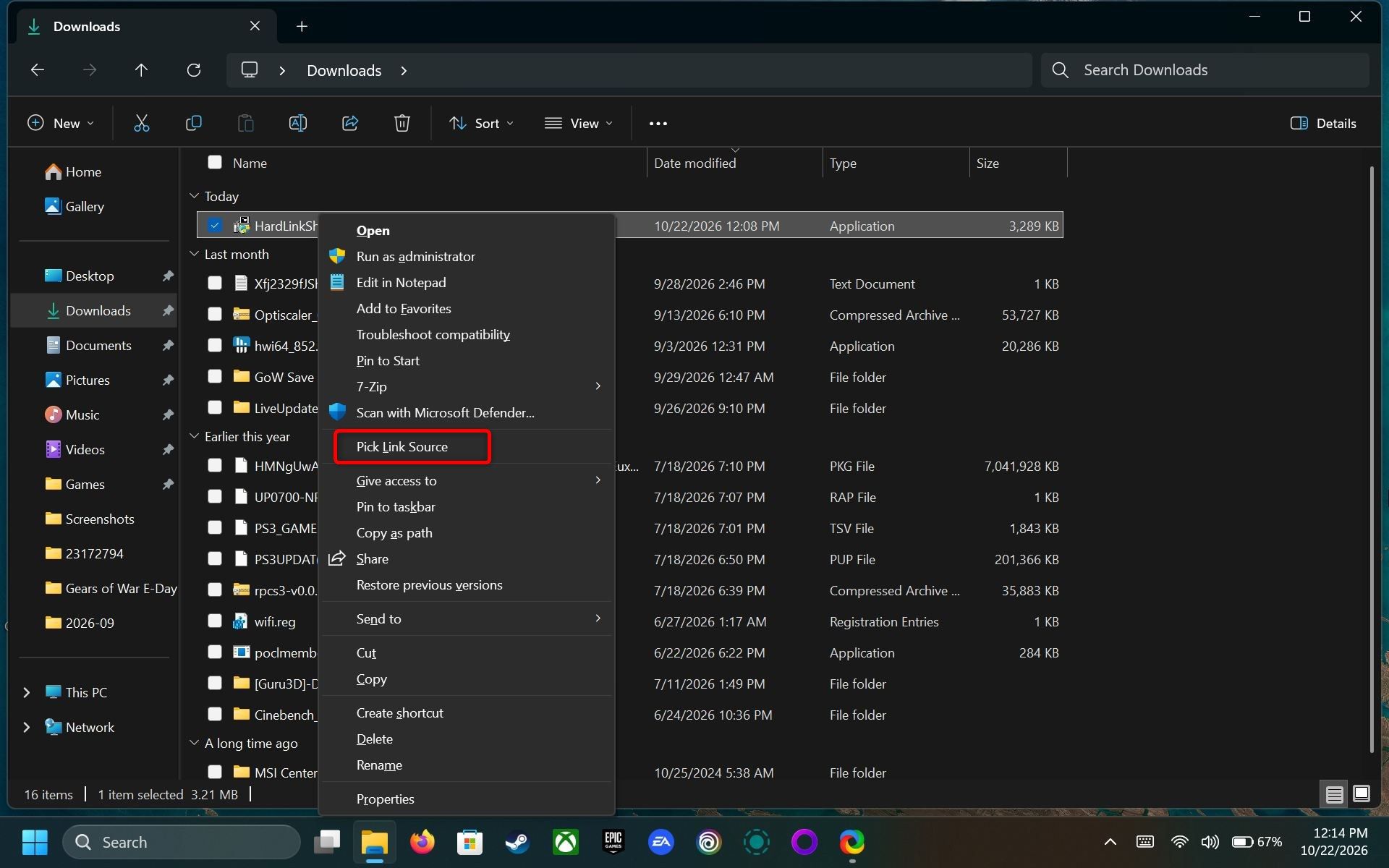The width and height of the screenshot is (1389, 868).
Task: Collapse the Earlier this year group
Action: (194, 436)
